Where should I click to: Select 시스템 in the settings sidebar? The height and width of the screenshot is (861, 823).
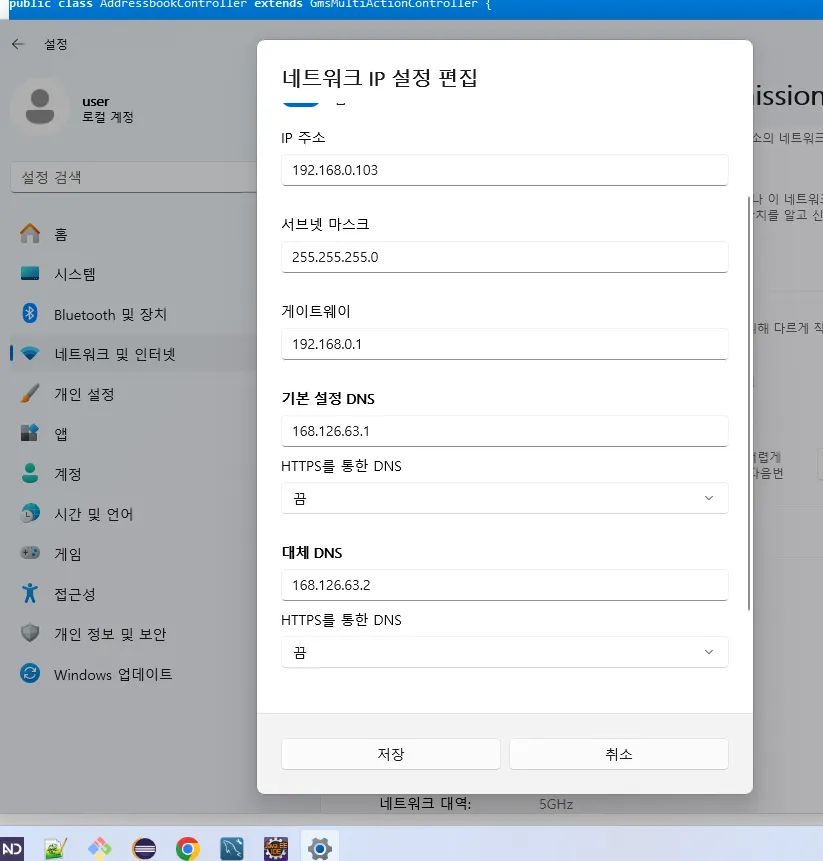coord(75,274)
